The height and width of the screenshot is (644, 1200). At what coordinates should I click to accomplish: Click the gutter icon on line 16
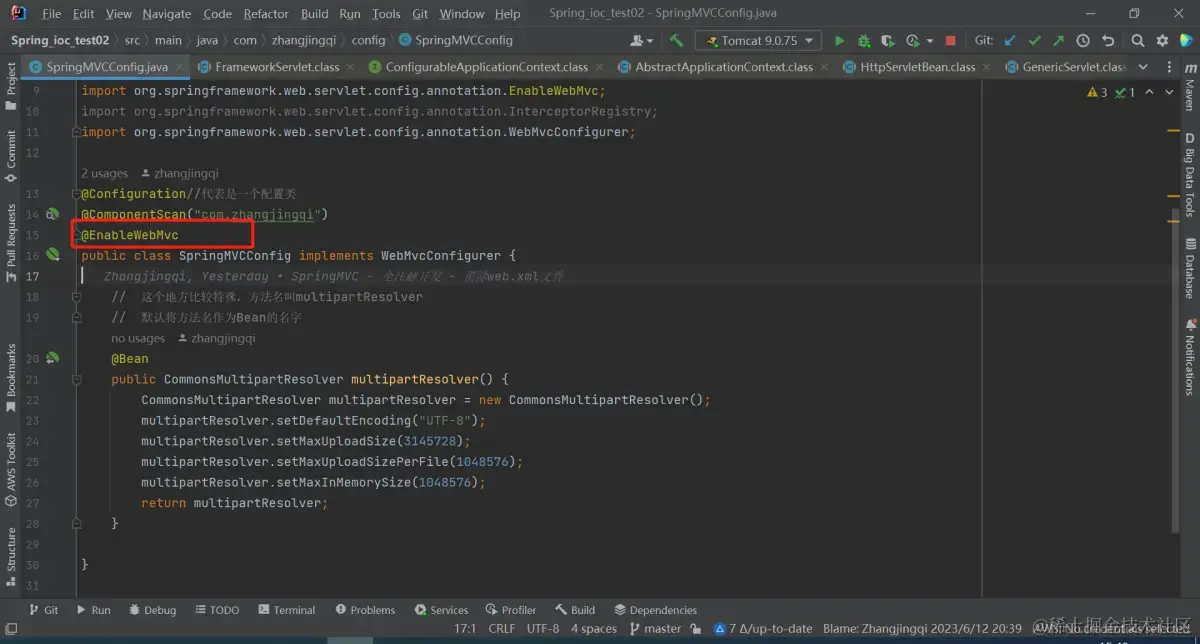click(52, 255)
